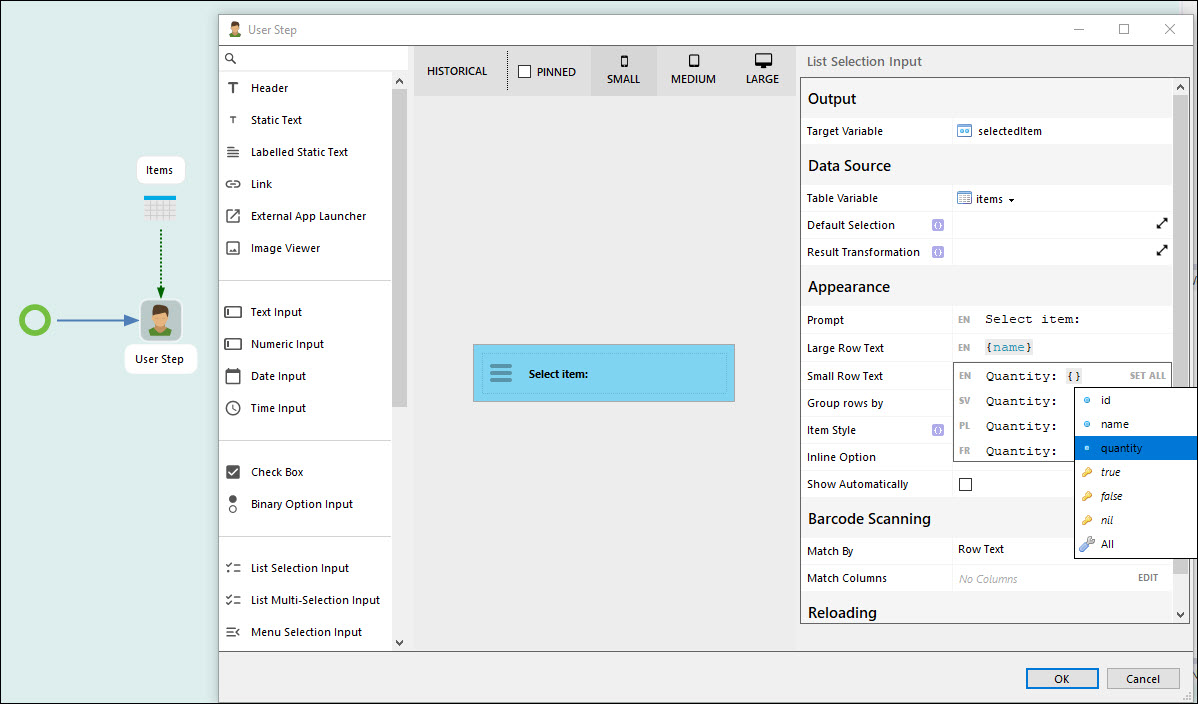The image size is (1198, 704).
Task: Click SET ALL for Small Row Text
Action: point(1148,376)
